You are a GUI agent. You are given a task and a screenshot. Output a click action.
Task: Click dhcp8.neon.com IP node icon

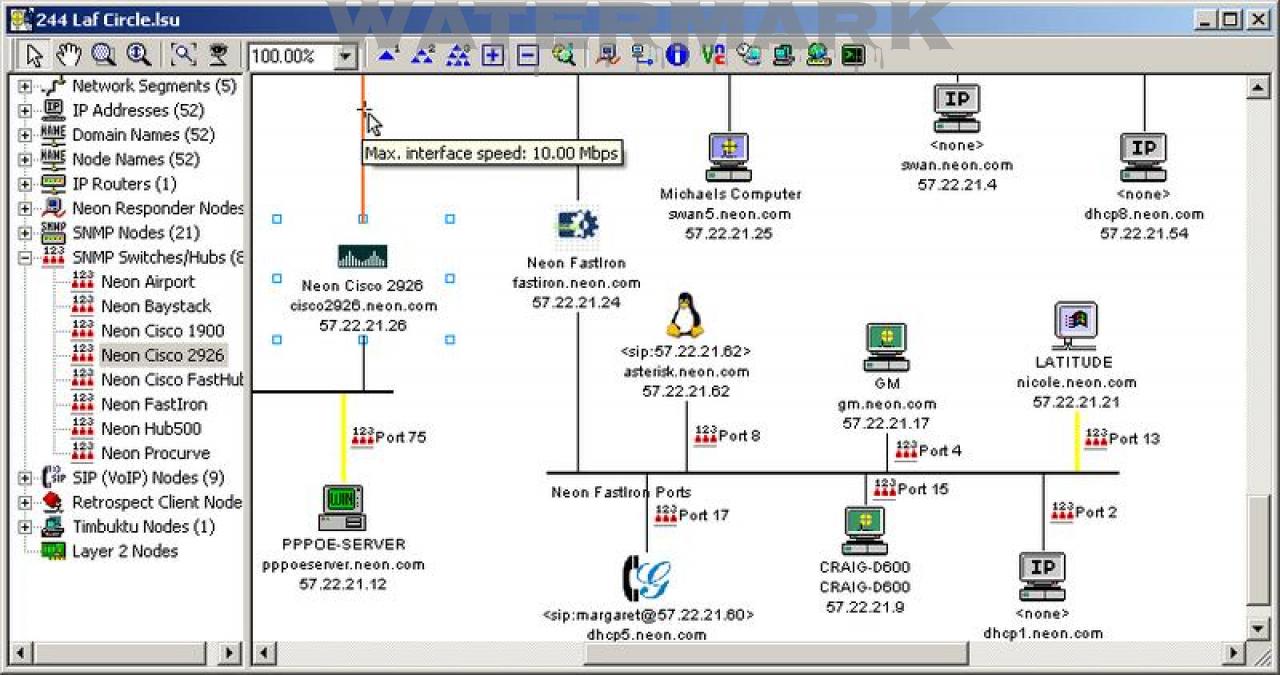pos(1143,157)
